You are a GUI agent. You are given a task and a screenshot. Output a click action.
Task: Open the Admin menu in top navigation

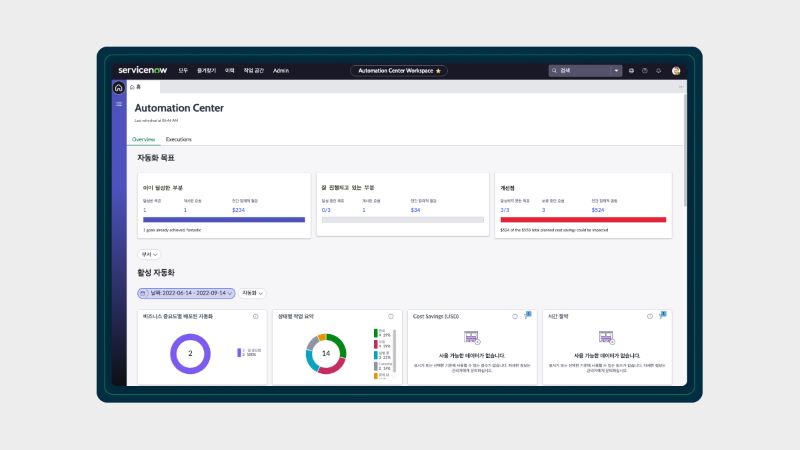[x=281, y=71]
